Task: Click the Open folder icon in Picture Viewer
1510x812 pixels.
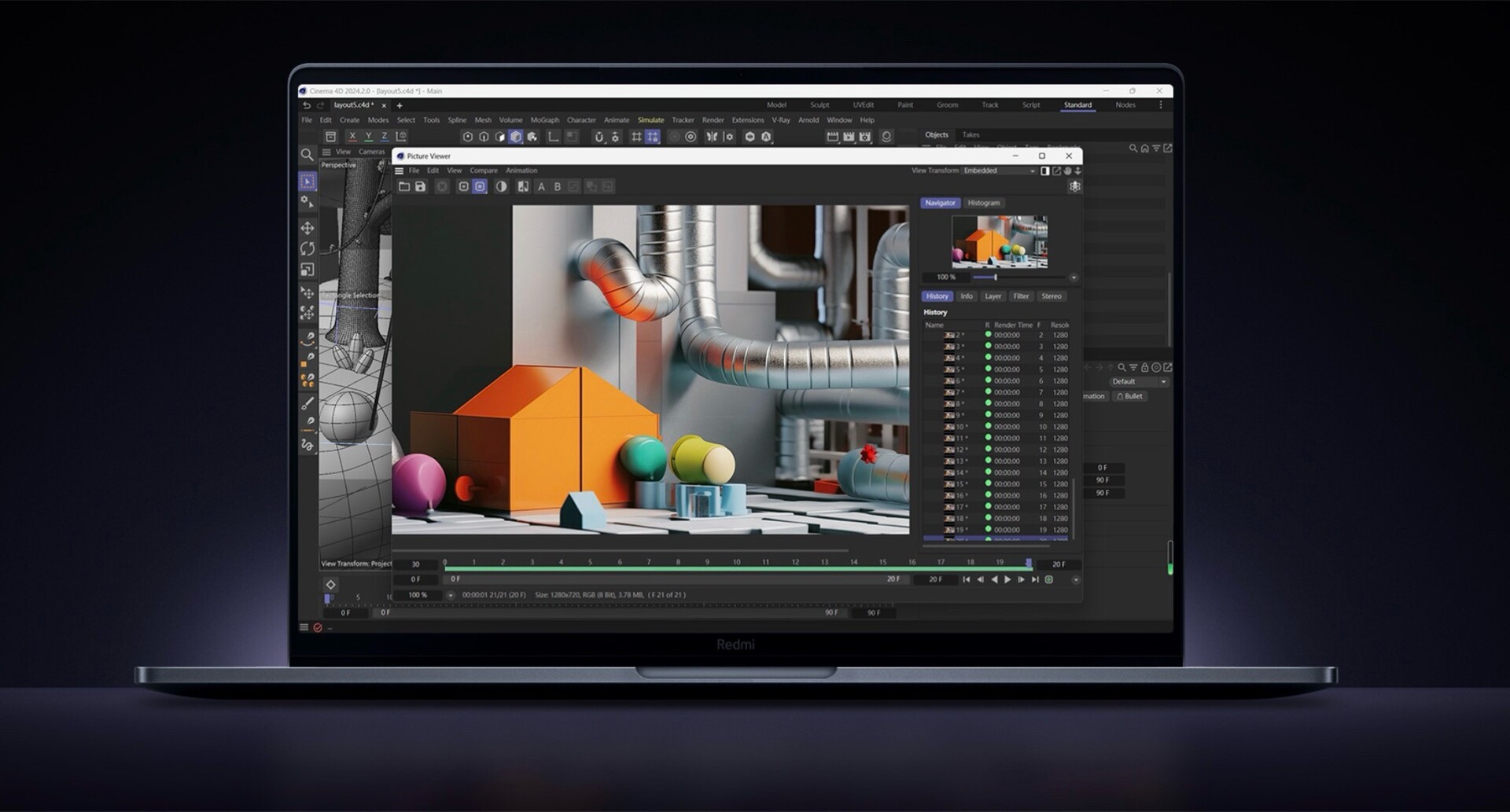Action: tap(404, 186)
